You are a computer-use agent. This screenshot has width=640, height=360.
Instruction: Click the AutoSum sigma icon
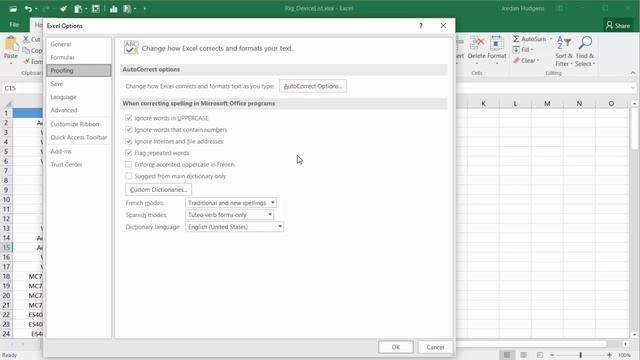[x=516, y=39]
